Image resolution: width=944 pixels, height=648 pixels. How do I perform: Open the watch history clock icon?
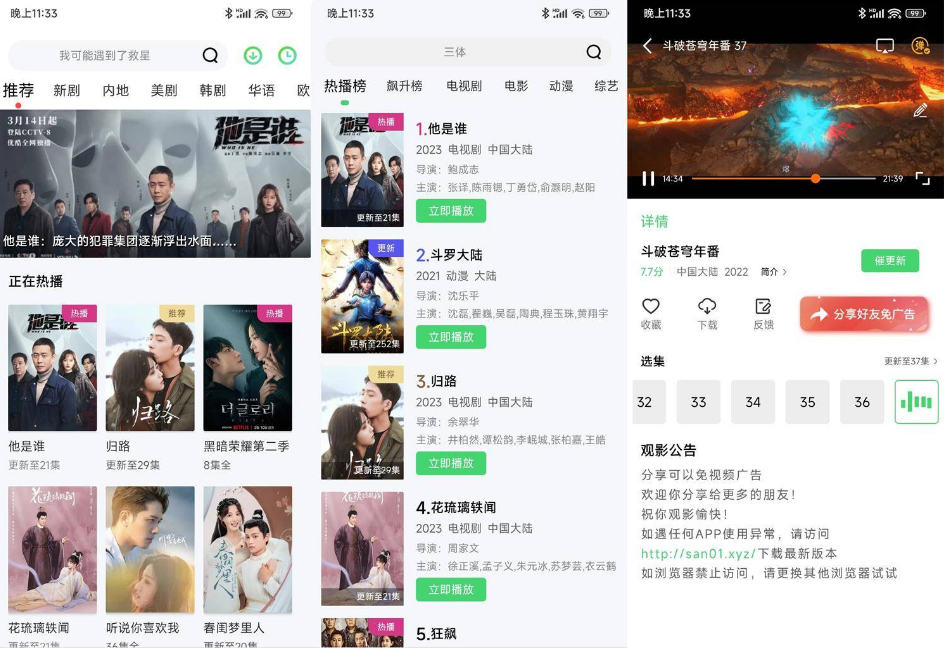(x=287, y=55)
